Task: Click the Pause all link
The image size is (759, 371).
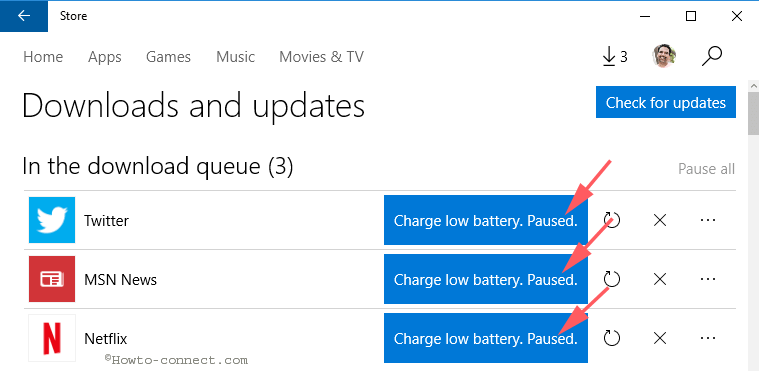Action: coord(706,169)
